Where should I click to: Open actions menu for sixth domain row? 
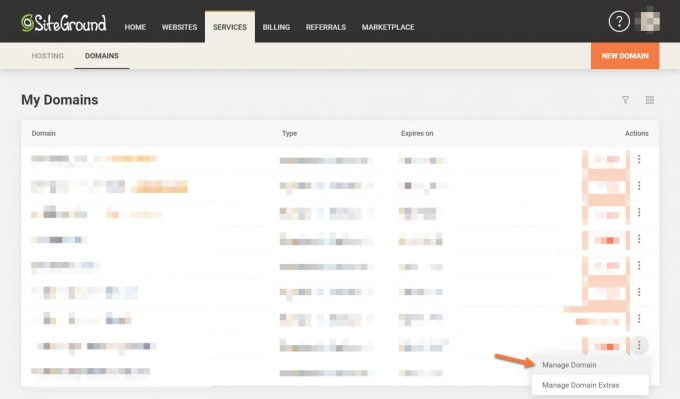point(639,292)
